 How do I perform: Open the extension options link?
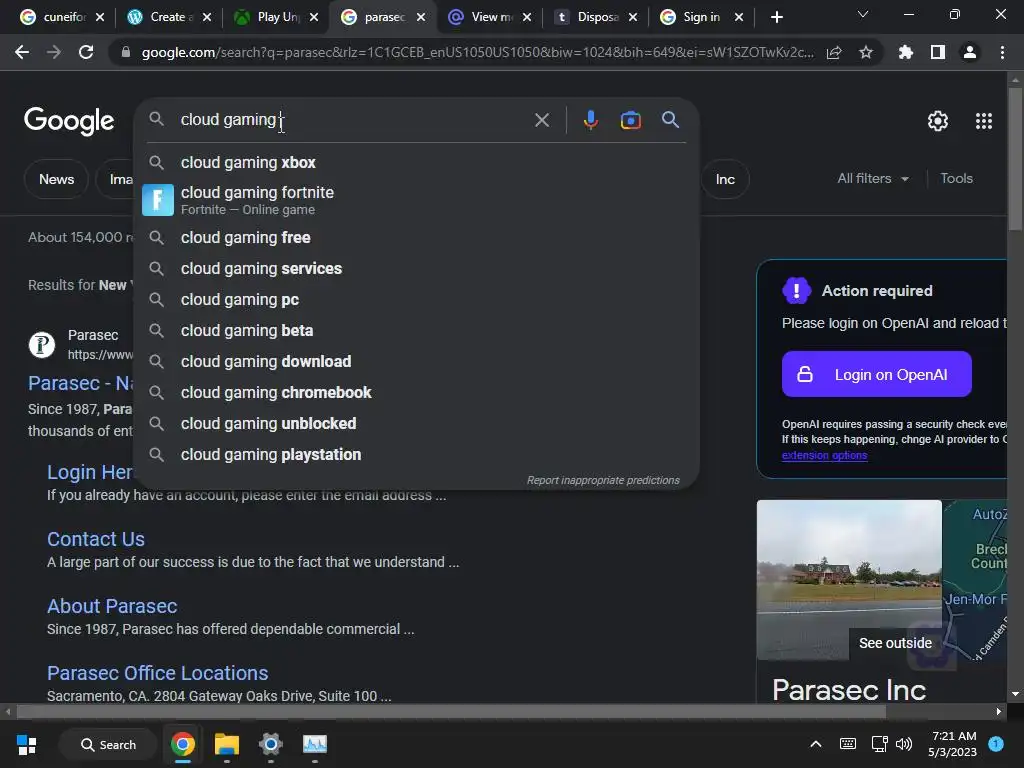pyautogui.click(x=824, y=455)
